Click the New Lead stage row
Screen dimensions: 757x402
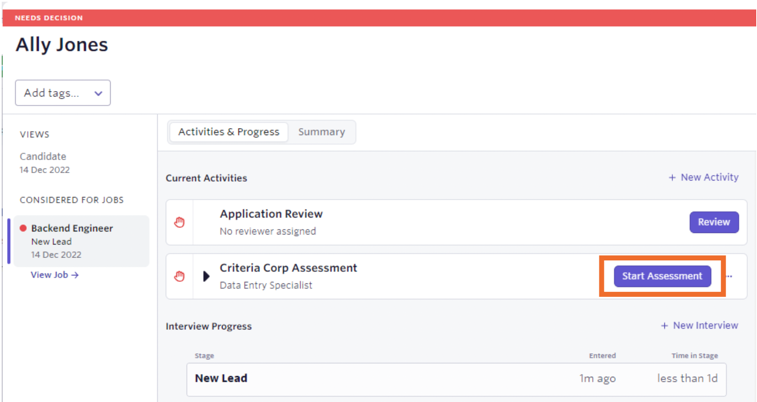click(456, 378)
